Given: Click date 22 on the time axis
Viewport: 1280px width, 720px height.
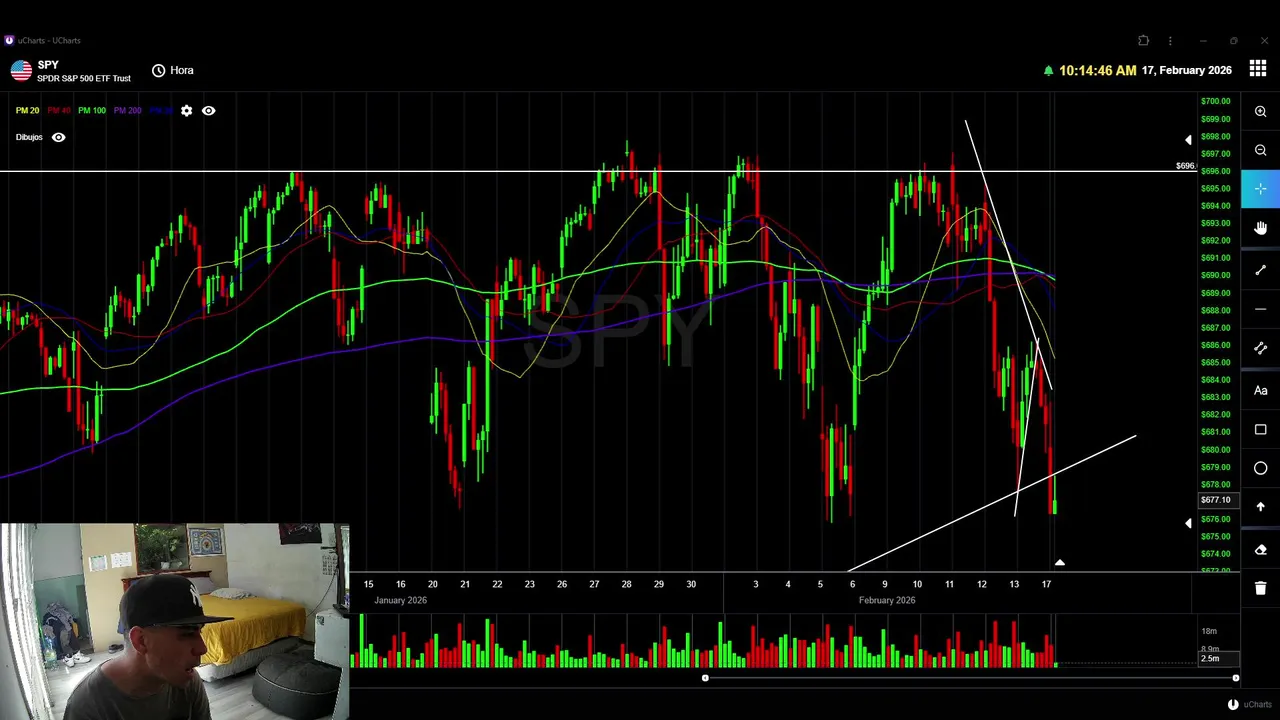Looking at the screenshot, I should (497, 584).
